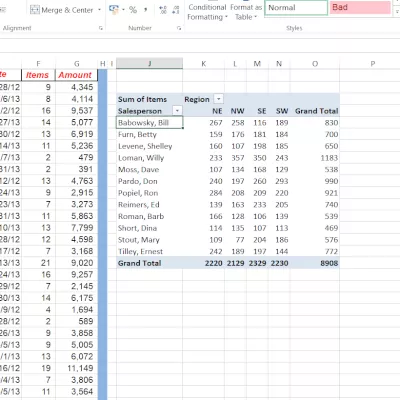
Task: Select the Roman, Barb cell
Action: click(149, 216)
